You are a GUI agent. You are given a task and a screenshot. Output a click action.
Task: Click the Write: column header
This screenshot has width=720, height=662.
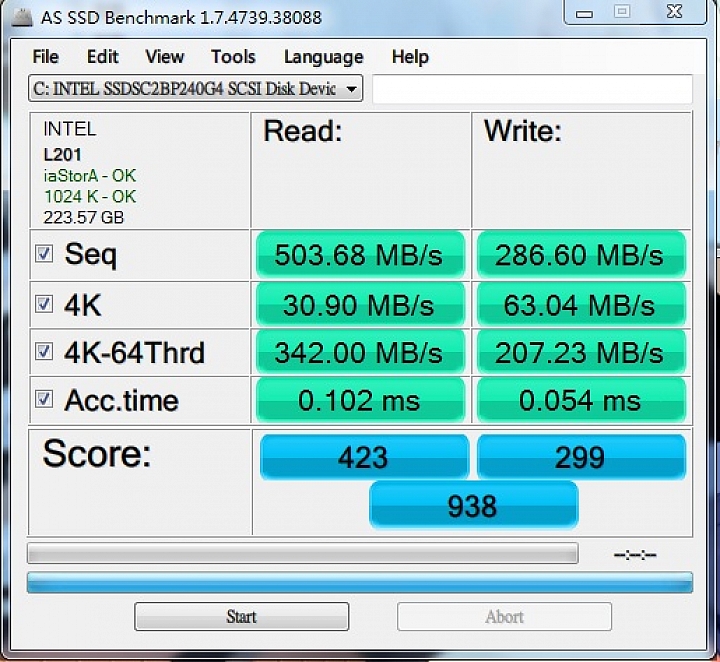pyautogui.click(x=523, y=131)
